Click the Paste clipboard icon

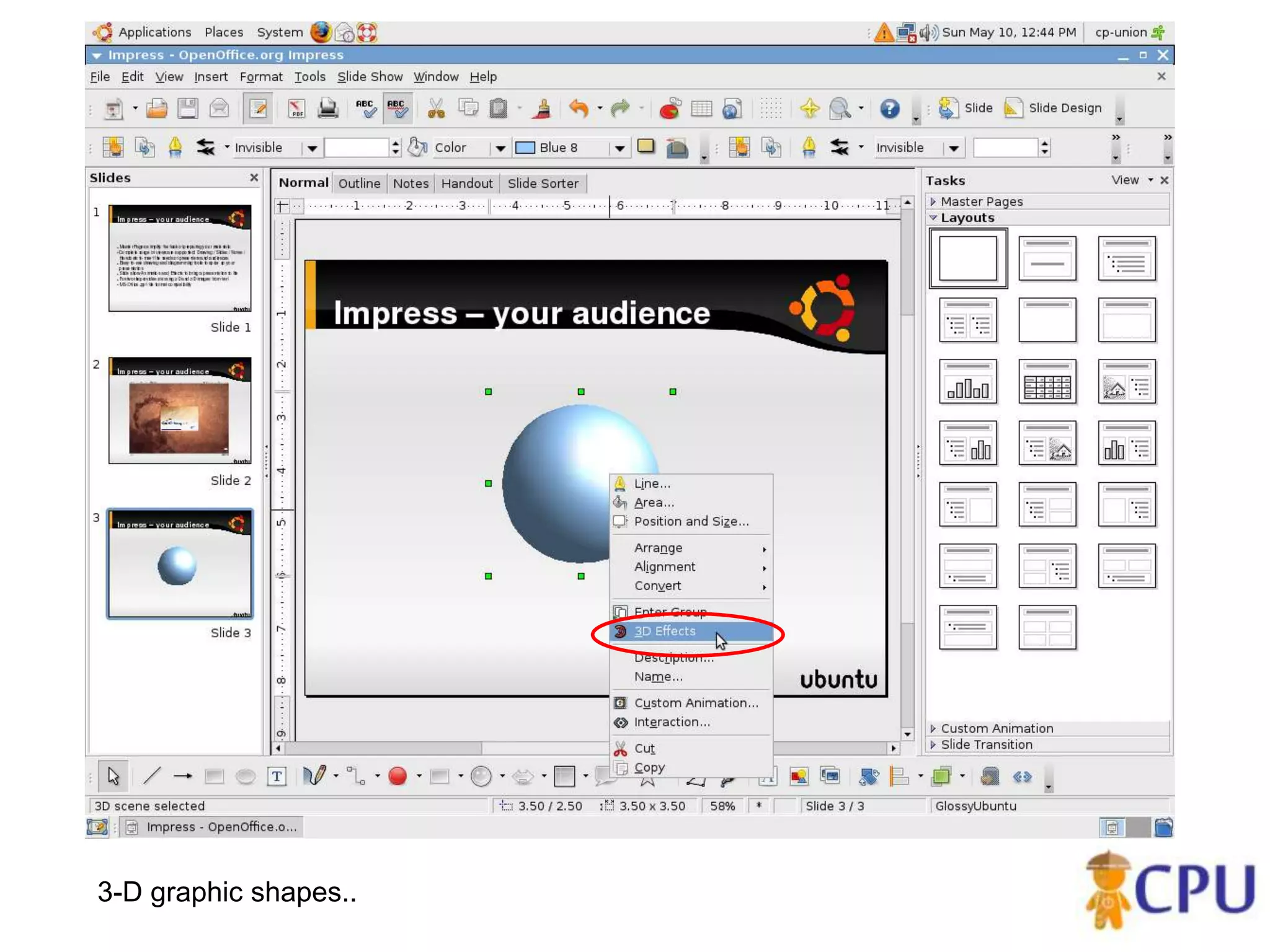click(x=498, y=108)
